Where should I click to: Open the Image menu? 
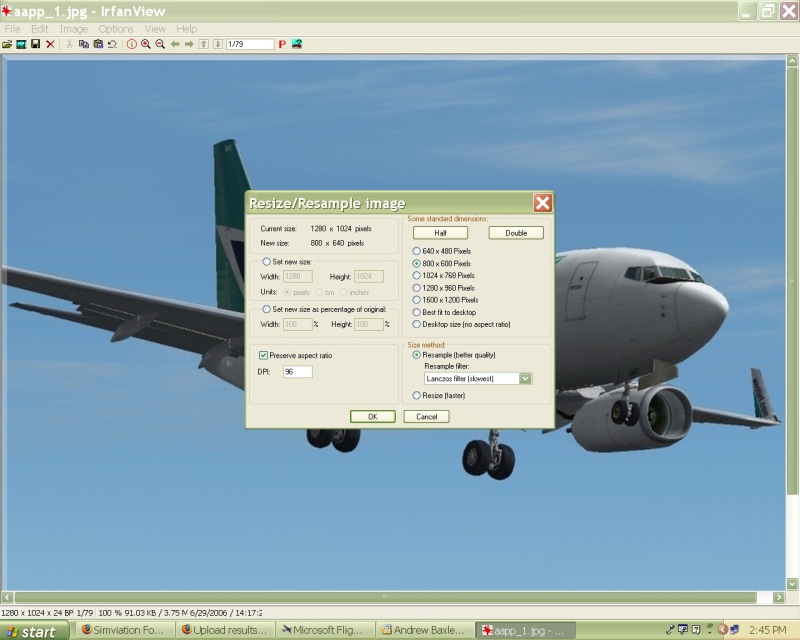pyautogui.click(x=74, y=29)
